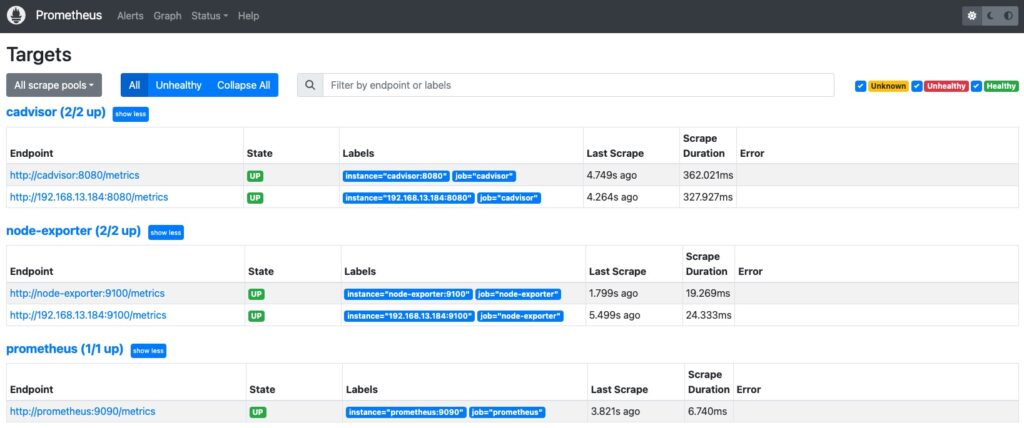Screen dimensions: 1024x428
Task: Click UP badge for cadvisor:8080 row
Action: click(x=255, y=176)
